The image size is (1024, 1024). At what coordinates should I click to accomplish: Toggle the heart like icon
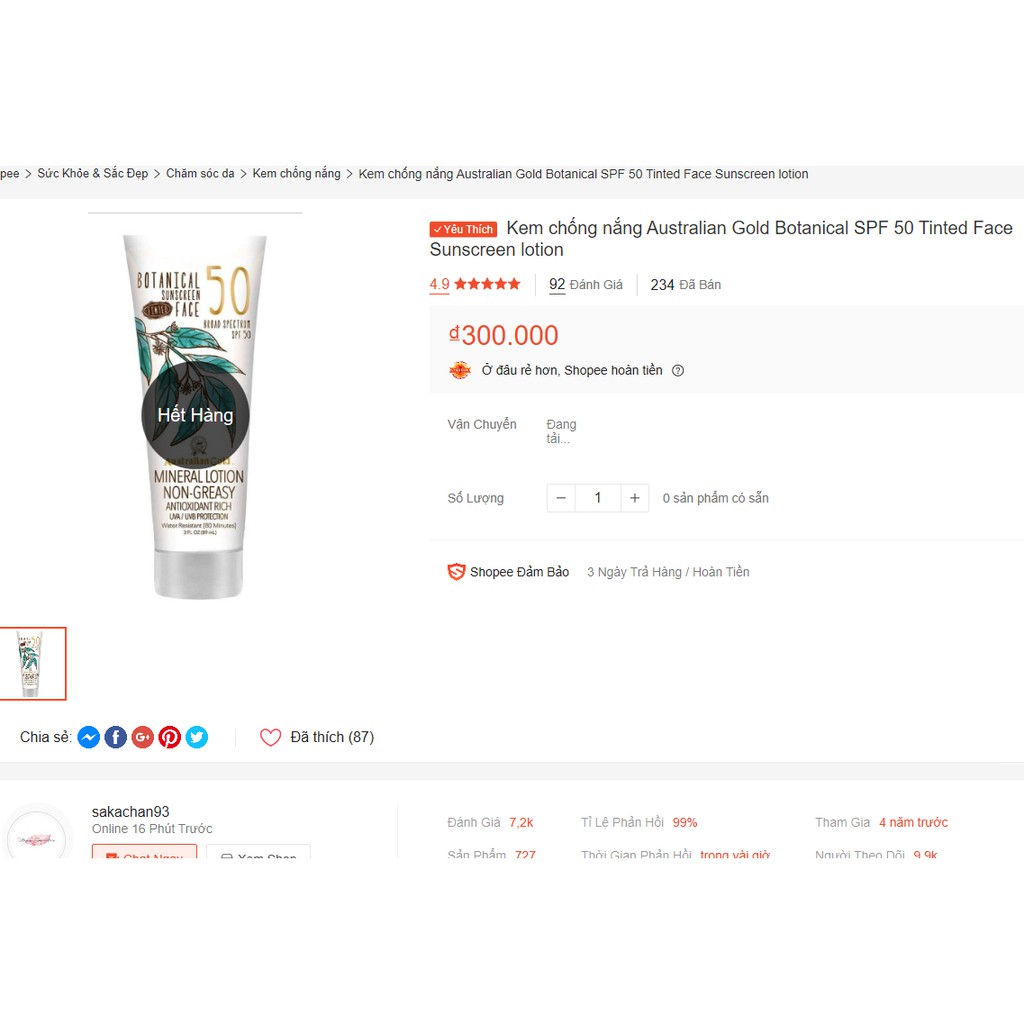tap(270, 737)
